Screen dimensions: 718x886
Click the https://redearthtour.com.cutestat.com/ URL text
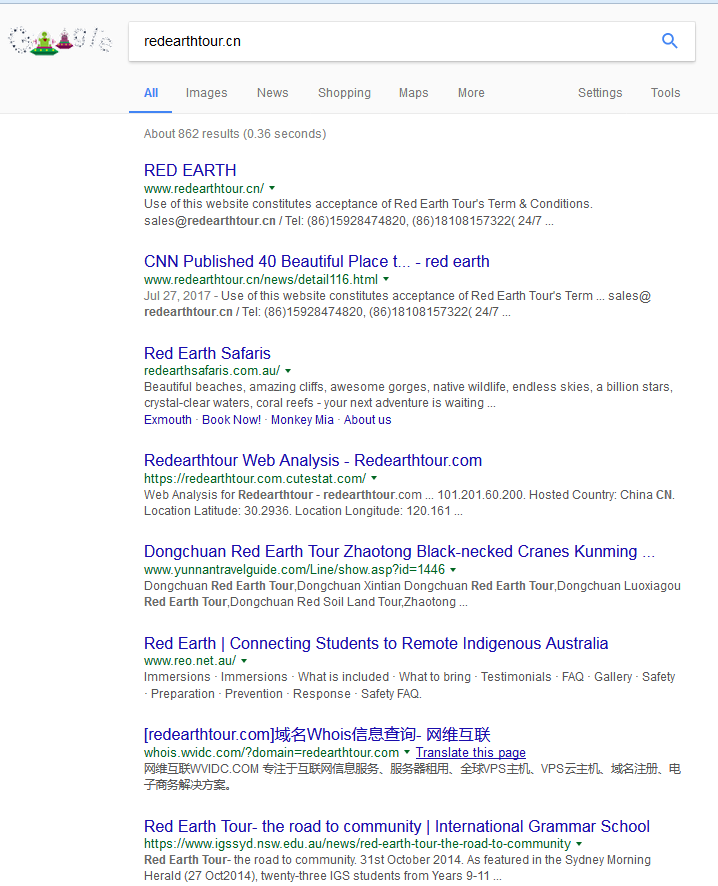pyautogui.click(x=255, y=479)
